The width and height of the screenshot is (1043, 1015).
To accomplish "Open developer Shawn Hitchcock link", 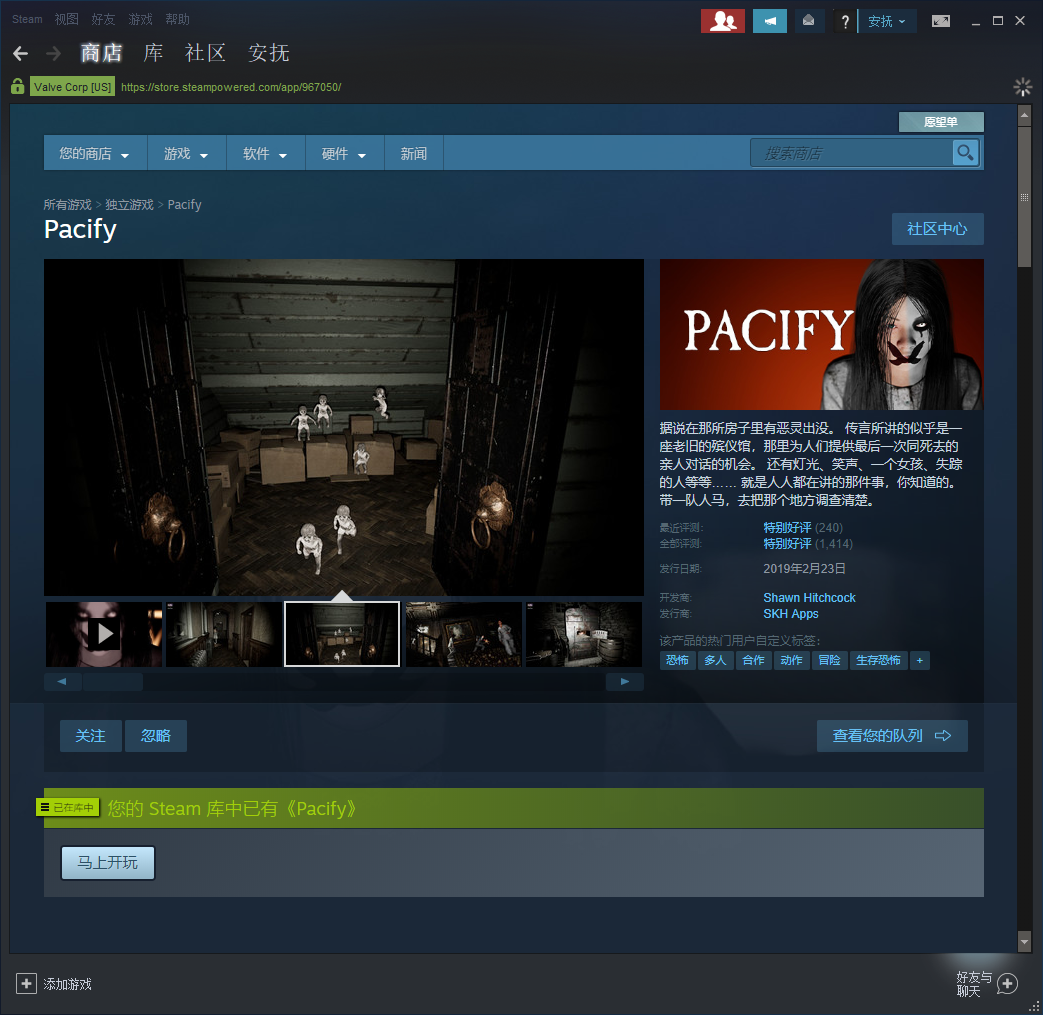I will coord(809,597).
